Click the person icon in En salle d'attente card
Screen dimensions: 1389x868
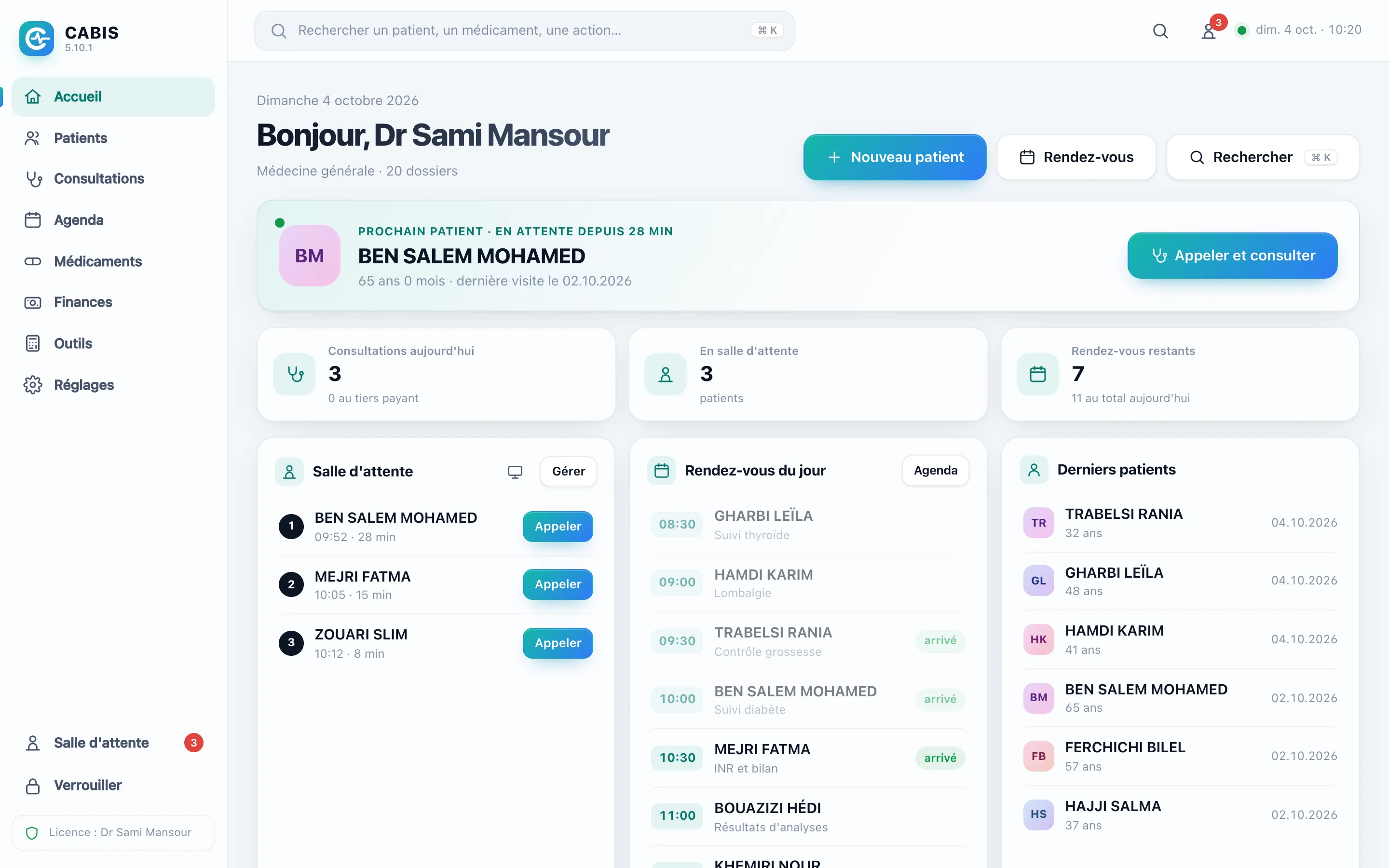pyautogui.click(x=665, y=374)
